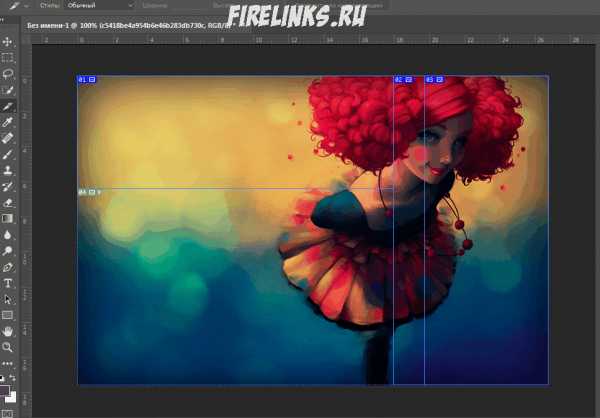The width and height of the screenshot is (600, 418).
Task: Select the Eraser tool
Action: (7, 202)
